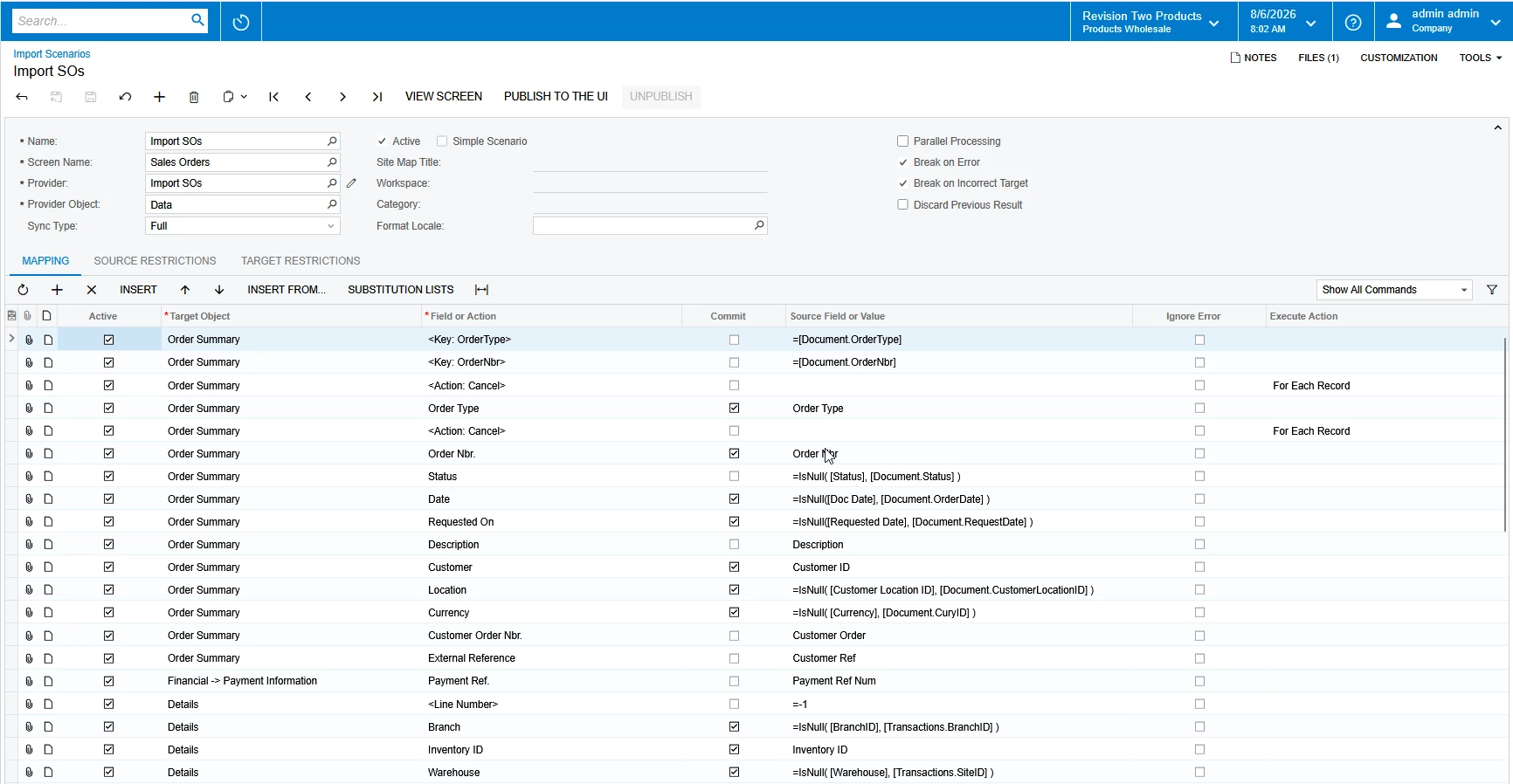Fit columns with the width icon
Image resolution: width=1513 pixels, height=784 pixels.
pos(481,290)
